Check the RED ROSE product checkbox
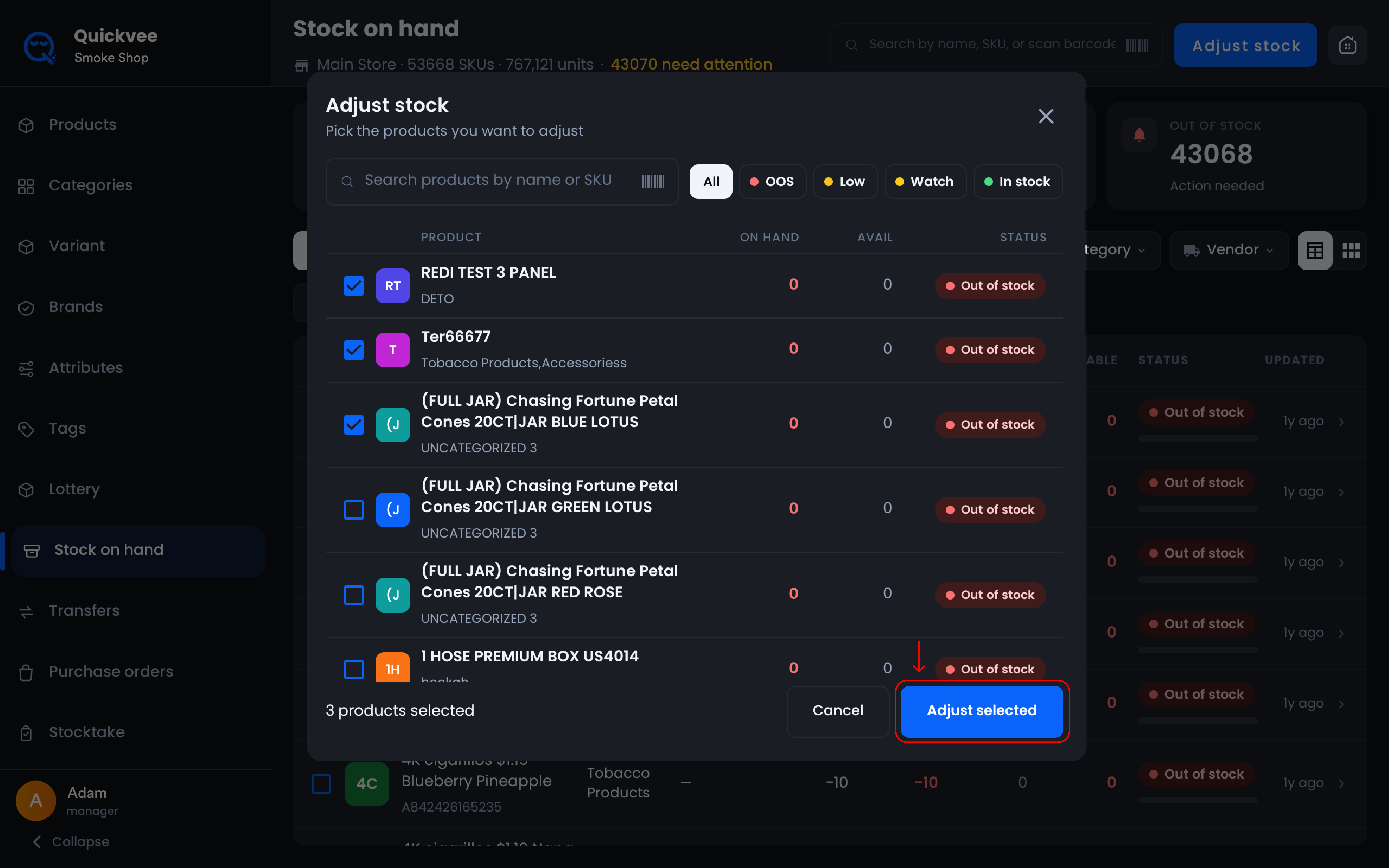Screen dimensions: 1389x868 click(x=353, y=595)
